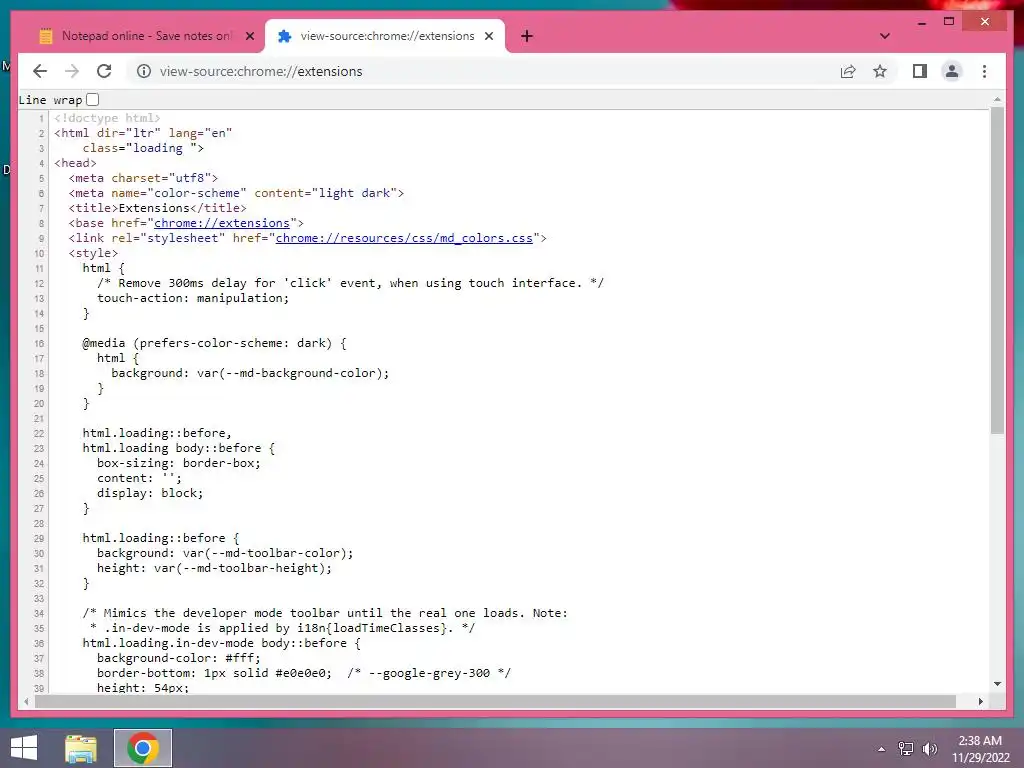Open File Explorer from the taskbar
Viewport: 1024px width, 768px height.
coord(81,748)
